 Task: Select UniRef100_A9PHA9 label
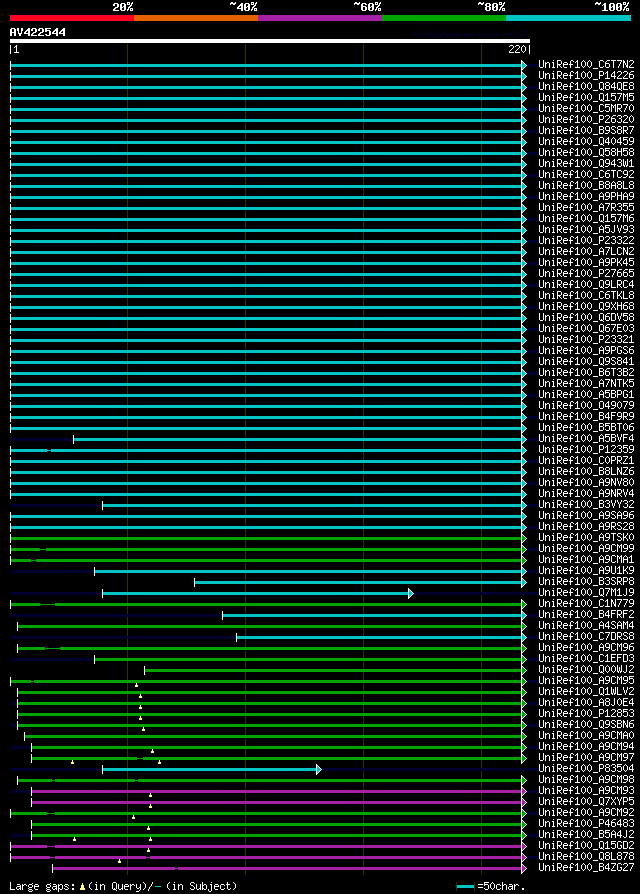point(586,197)
